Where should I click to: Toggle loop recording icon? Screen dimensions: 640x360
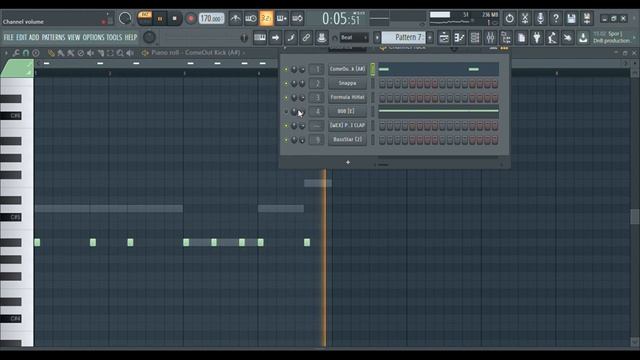click(298, 18)
